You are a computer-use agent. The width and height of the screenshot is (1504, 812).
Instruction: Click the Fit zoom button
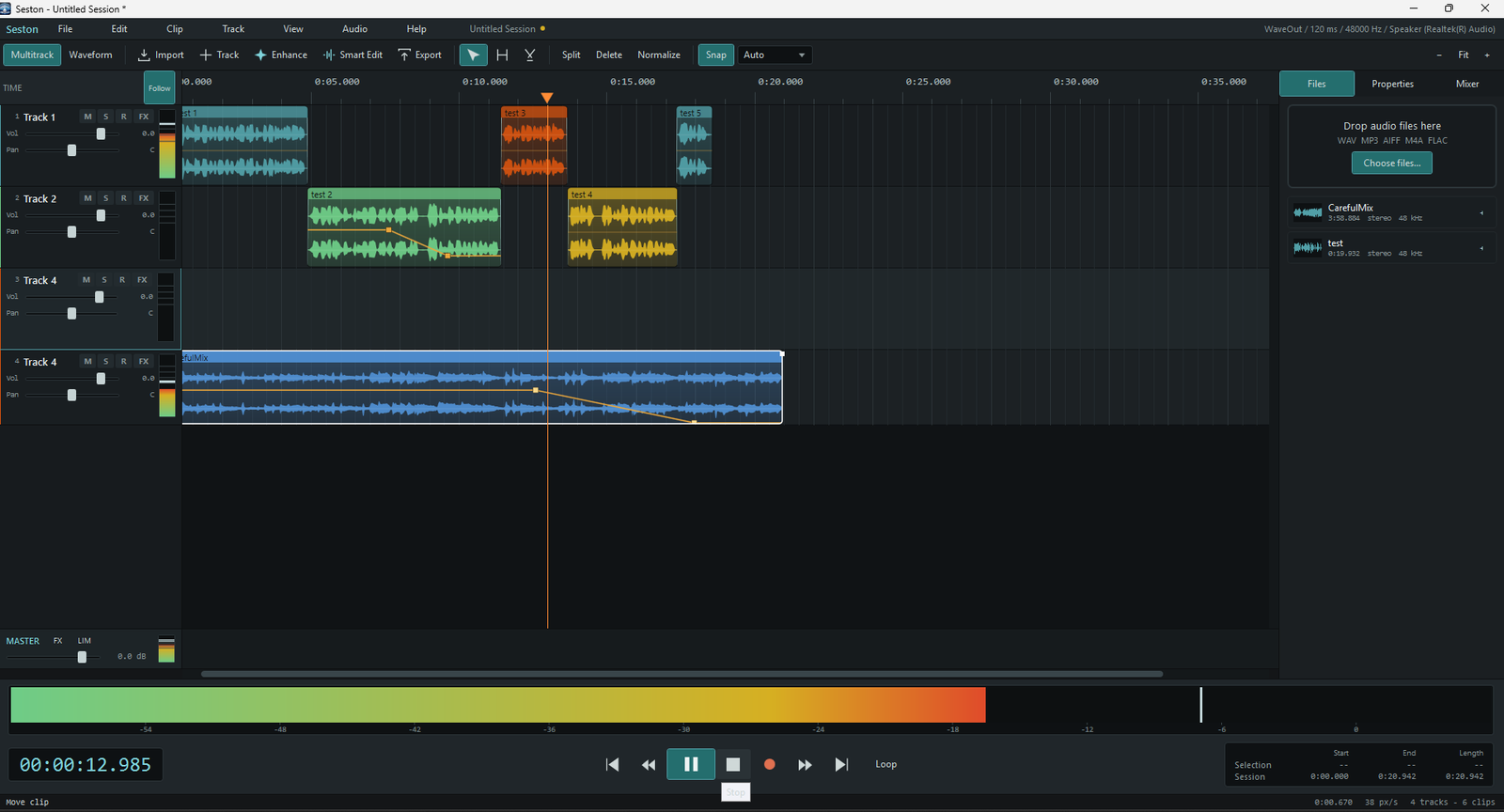pyautogui.click(x=1464, y=55)
